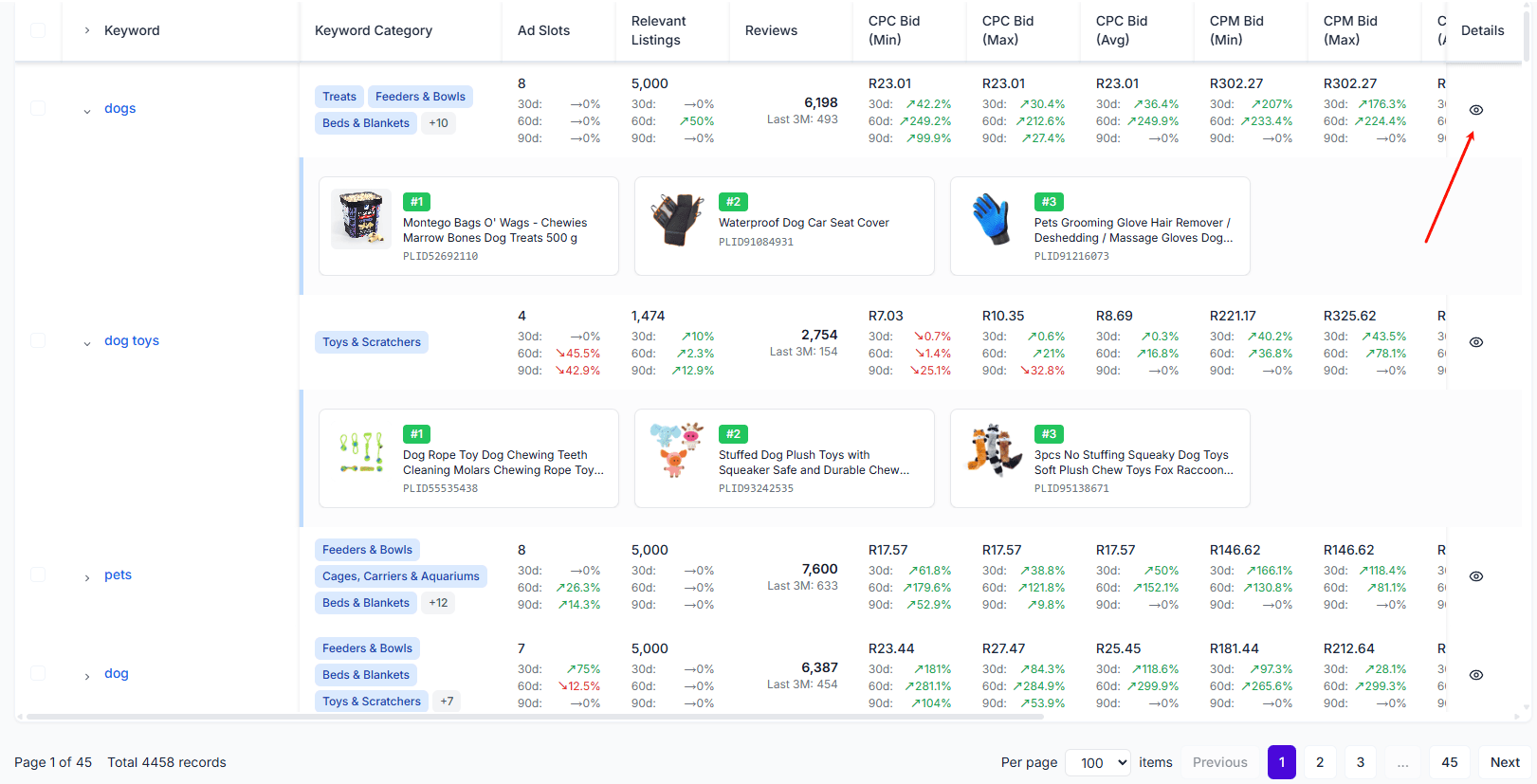Expand all rows via Keyword header chevron
The height and width of the screenshot is (784, 1537).
[x=87, y=30]
